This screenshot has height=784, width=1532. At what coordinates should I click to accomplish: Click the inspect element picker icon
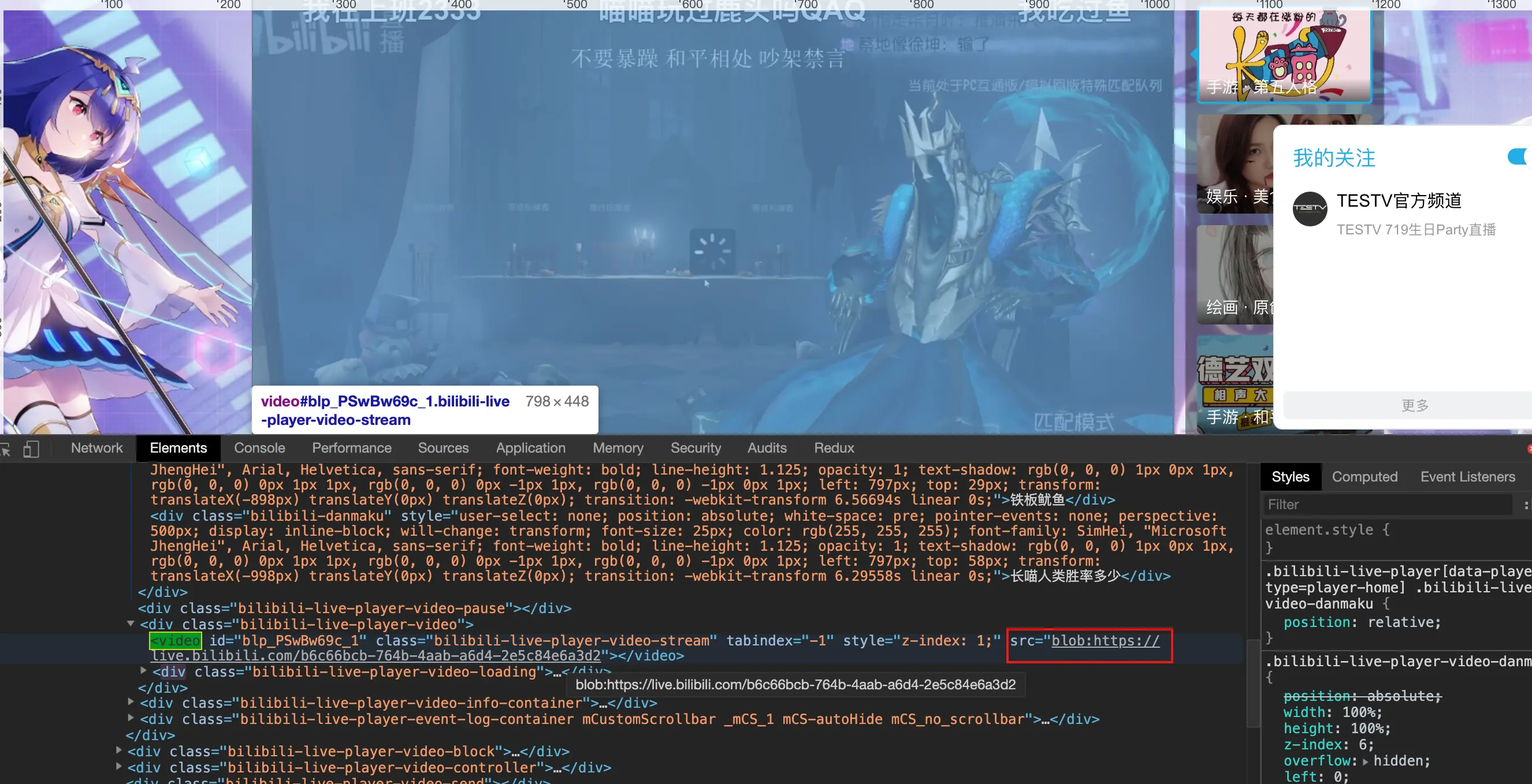[6, 449]
